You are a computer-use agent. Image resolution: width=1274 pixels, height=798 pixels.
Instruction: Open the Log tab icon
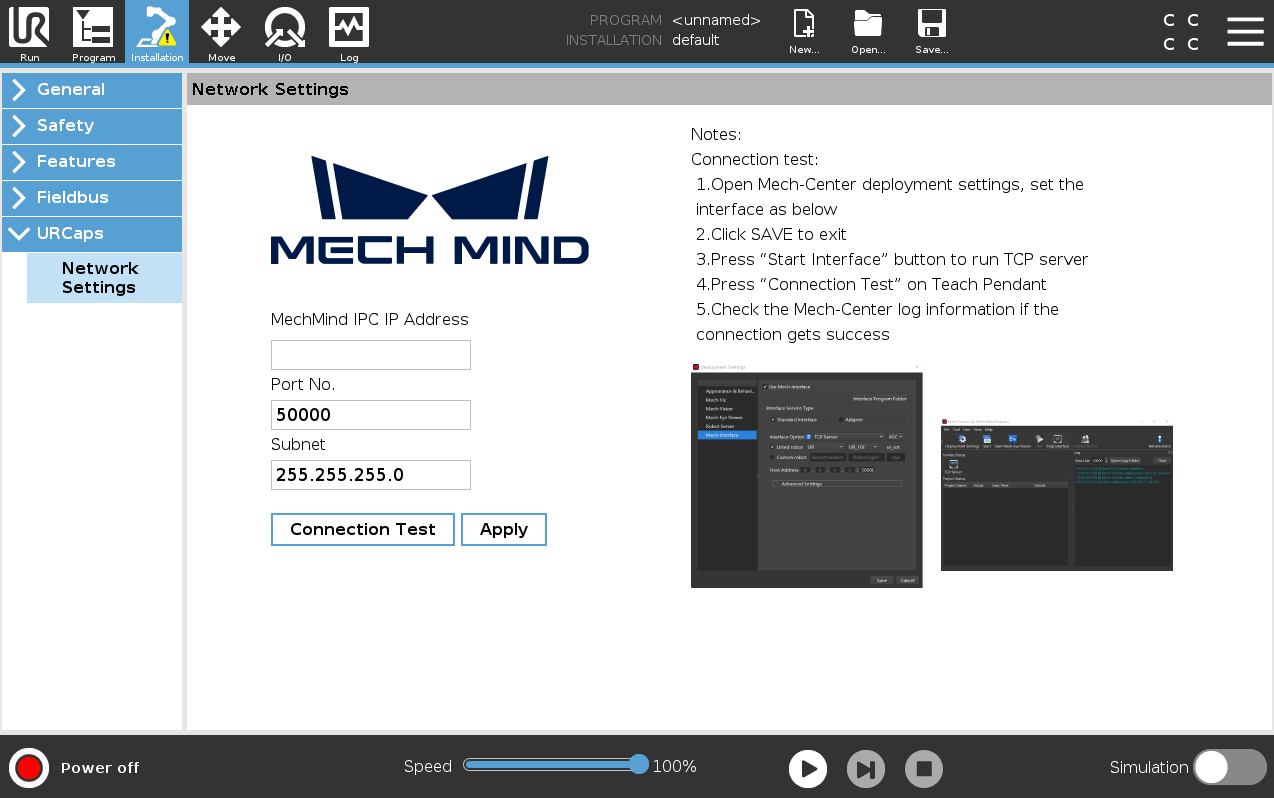(x=349, y=31)
